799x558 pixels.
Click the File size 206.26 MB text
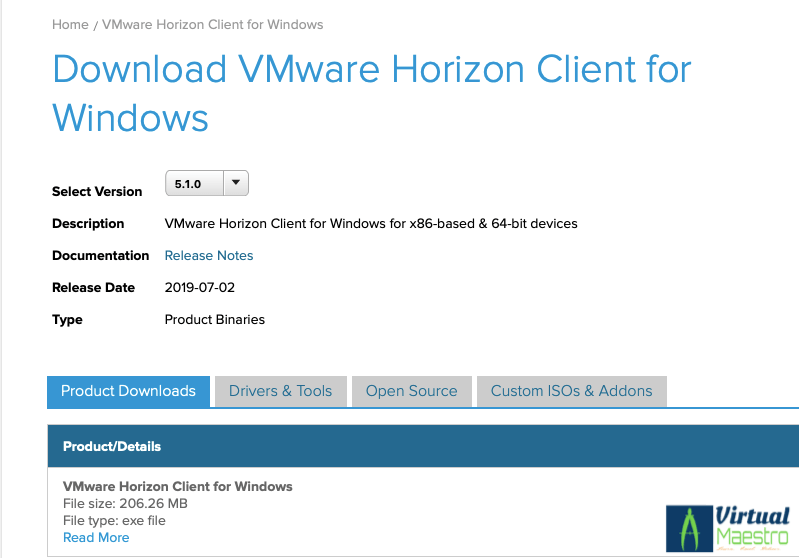tap(125, 503)
